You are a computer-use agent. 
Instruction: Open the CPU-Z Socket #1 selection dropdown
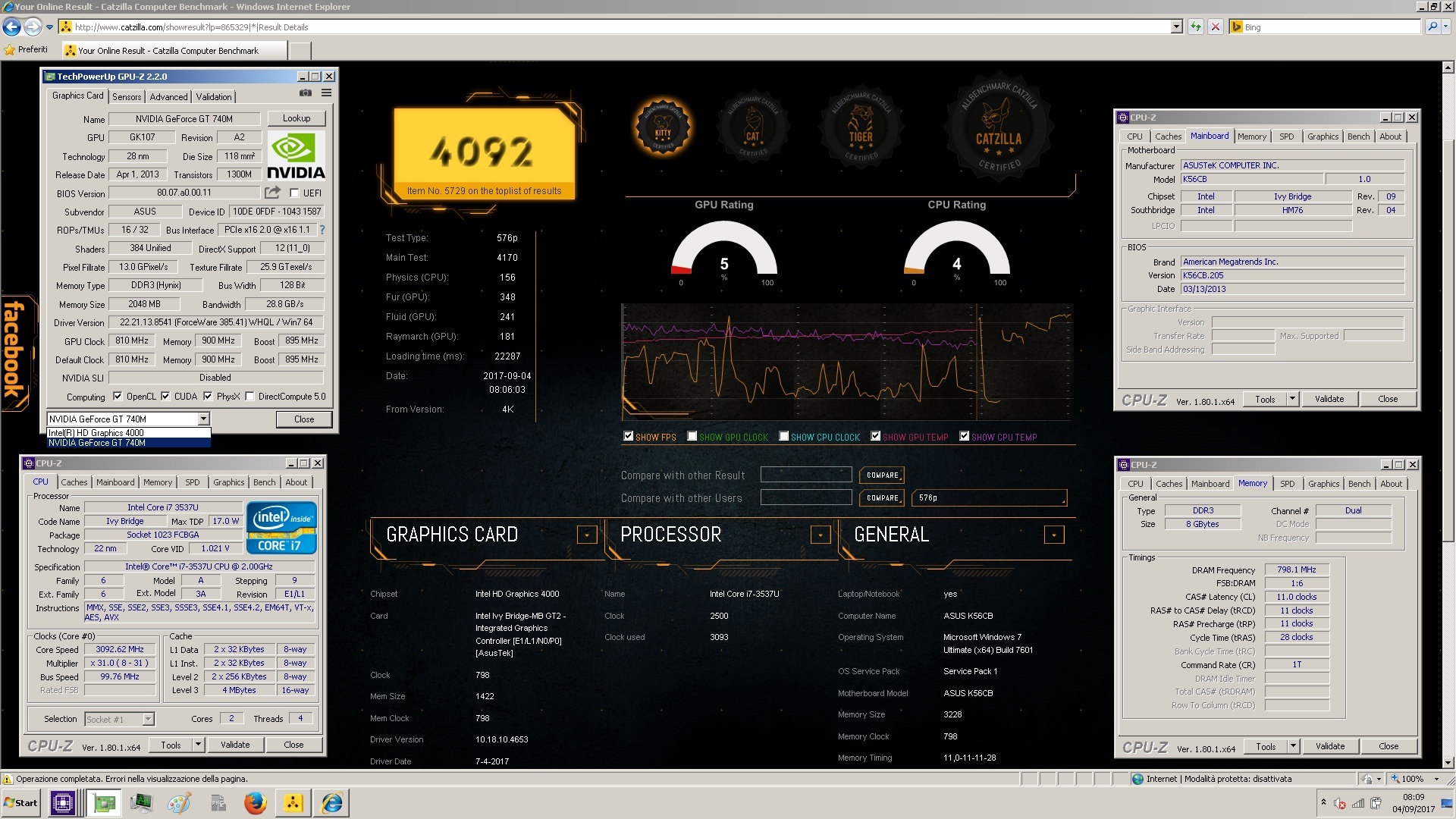(149, 719)
